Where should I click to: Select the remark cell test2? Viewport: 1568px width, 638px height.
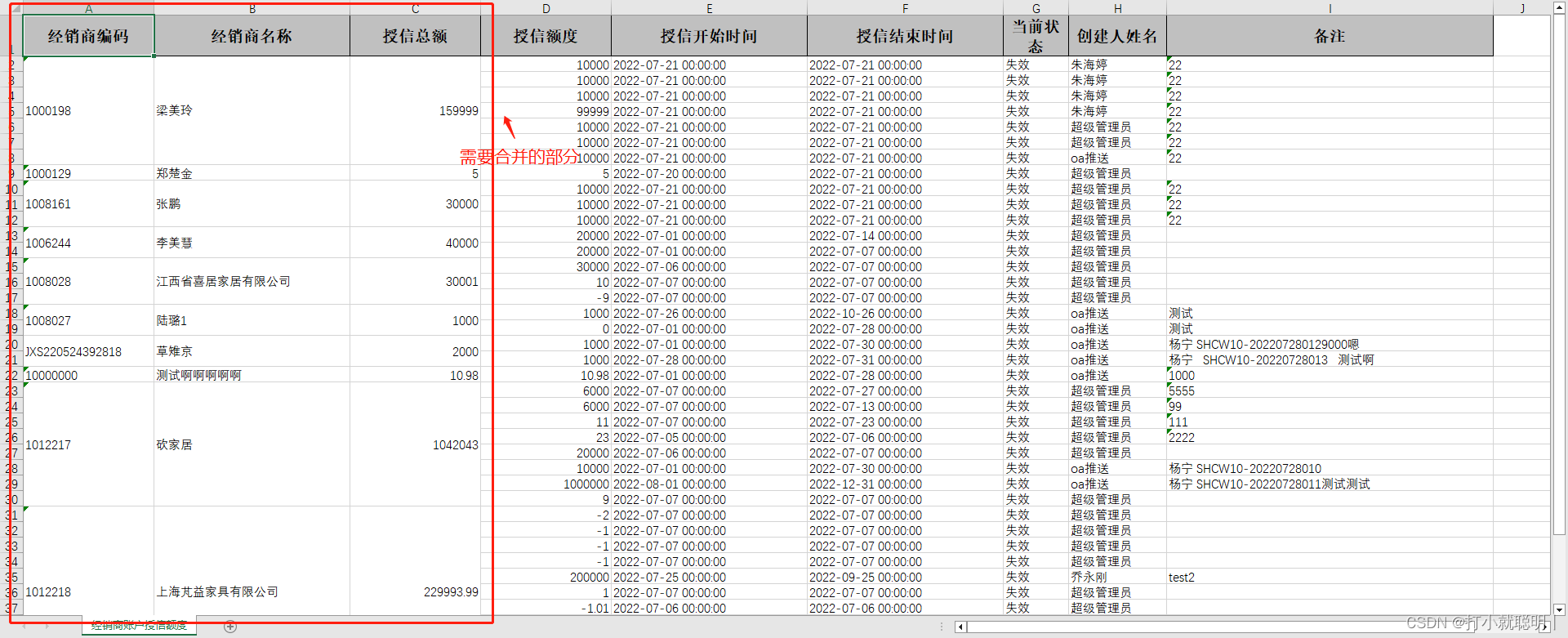tap(1330, 577)
